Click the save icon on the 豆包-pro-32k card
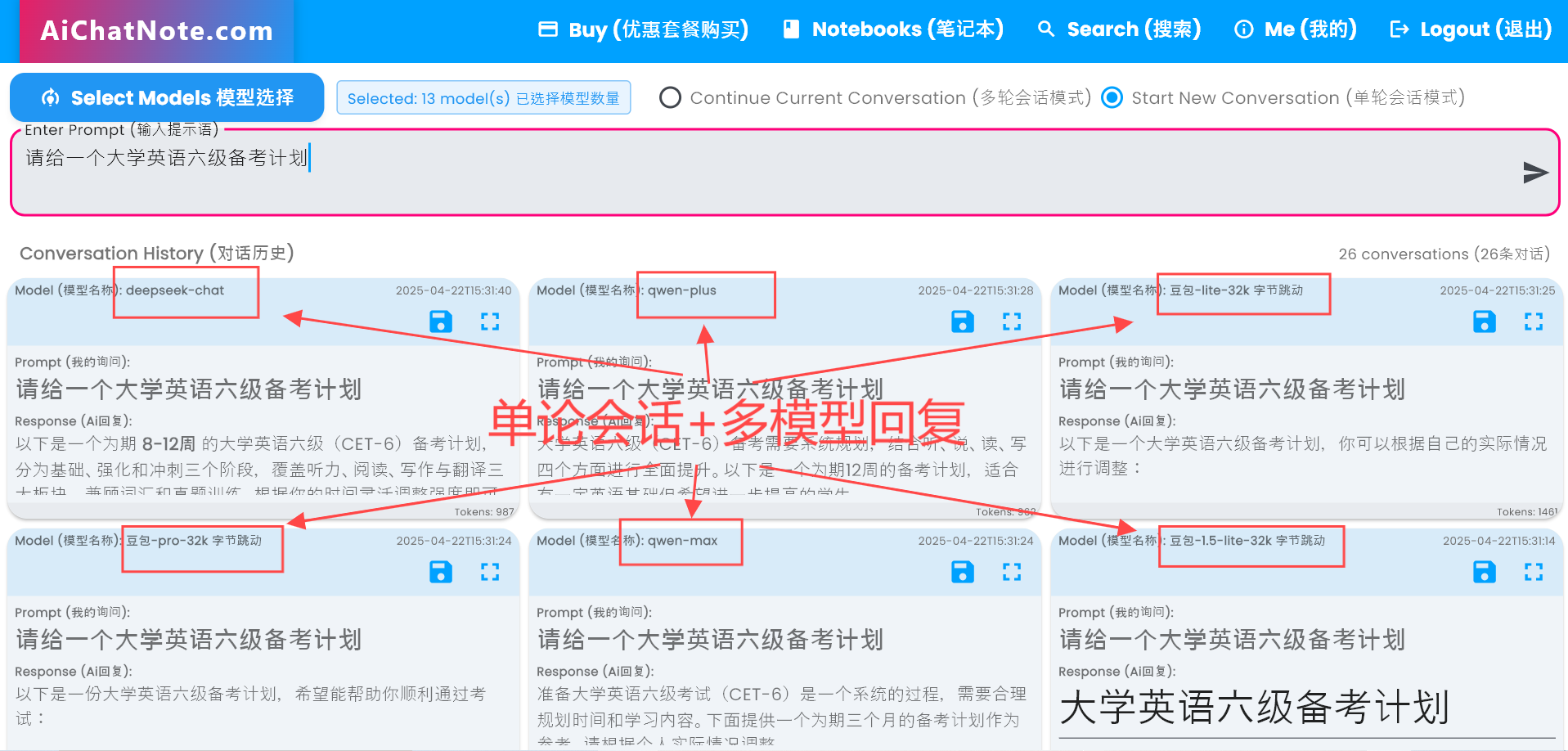1568x751 pixels. (x=441, y=572)
